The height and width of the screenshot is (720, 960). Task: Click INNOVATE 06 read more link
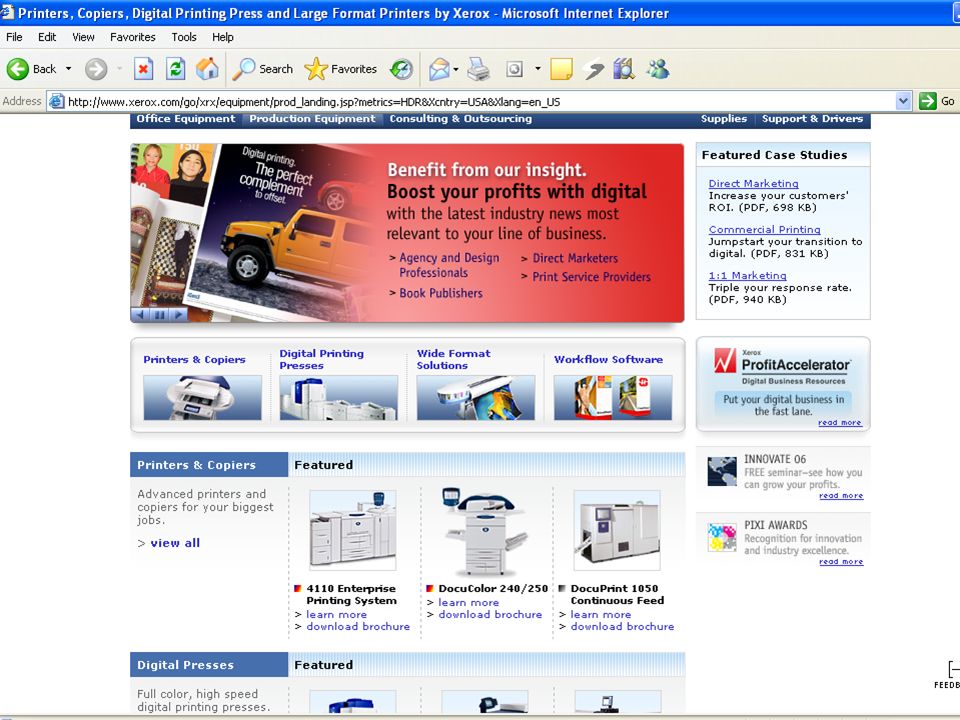click(841, 496)
